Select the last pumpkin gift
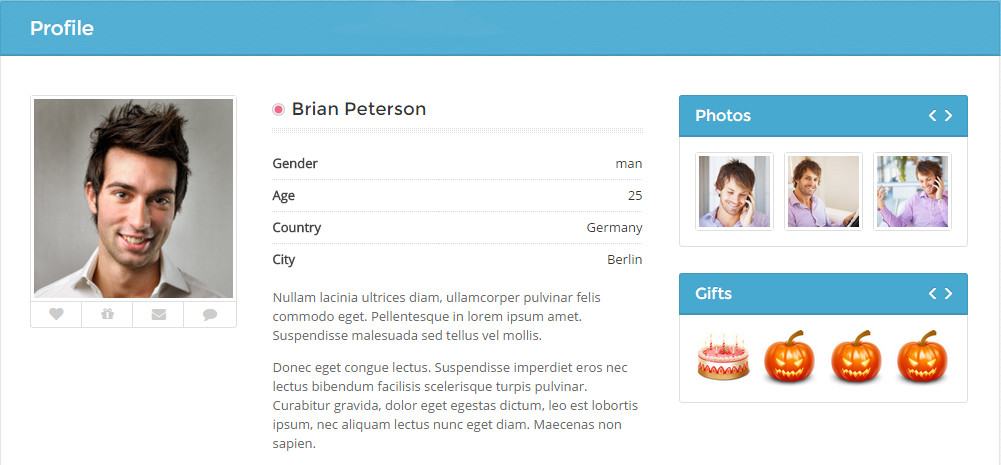 coord(922,357)
